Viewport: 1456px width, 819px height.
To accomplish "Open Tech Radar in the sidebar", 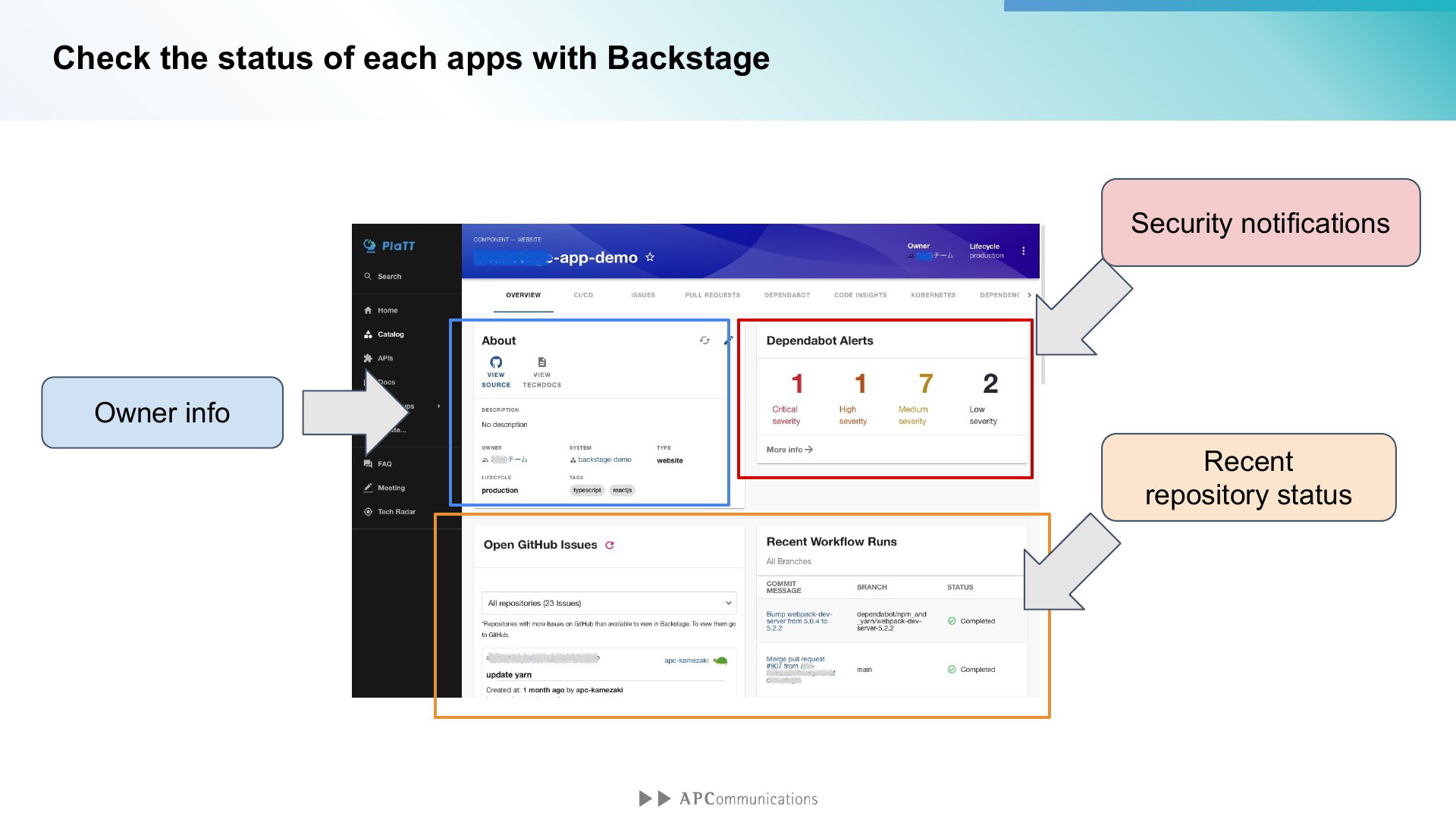I will [390, 512].
